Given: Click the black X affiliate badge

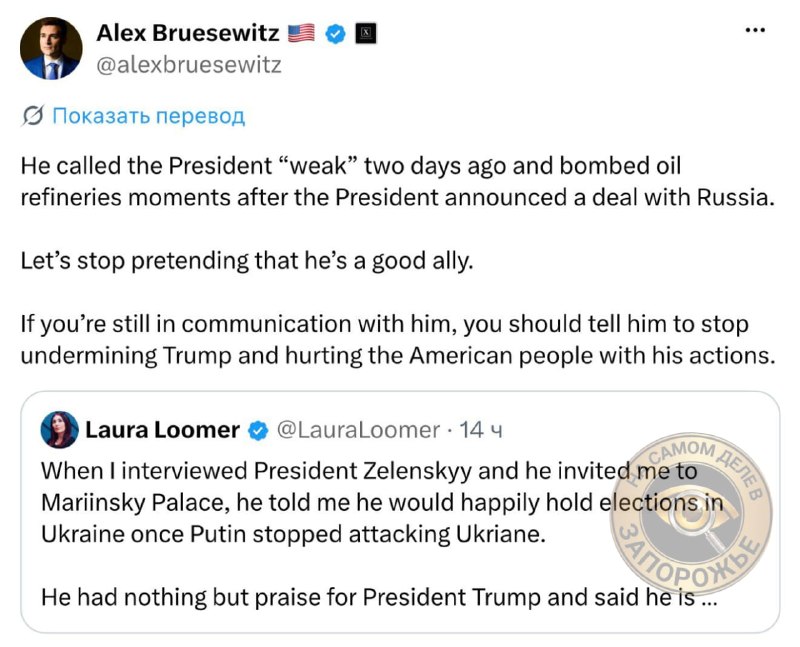Looking at the screenshot, I should pos(366,34).
